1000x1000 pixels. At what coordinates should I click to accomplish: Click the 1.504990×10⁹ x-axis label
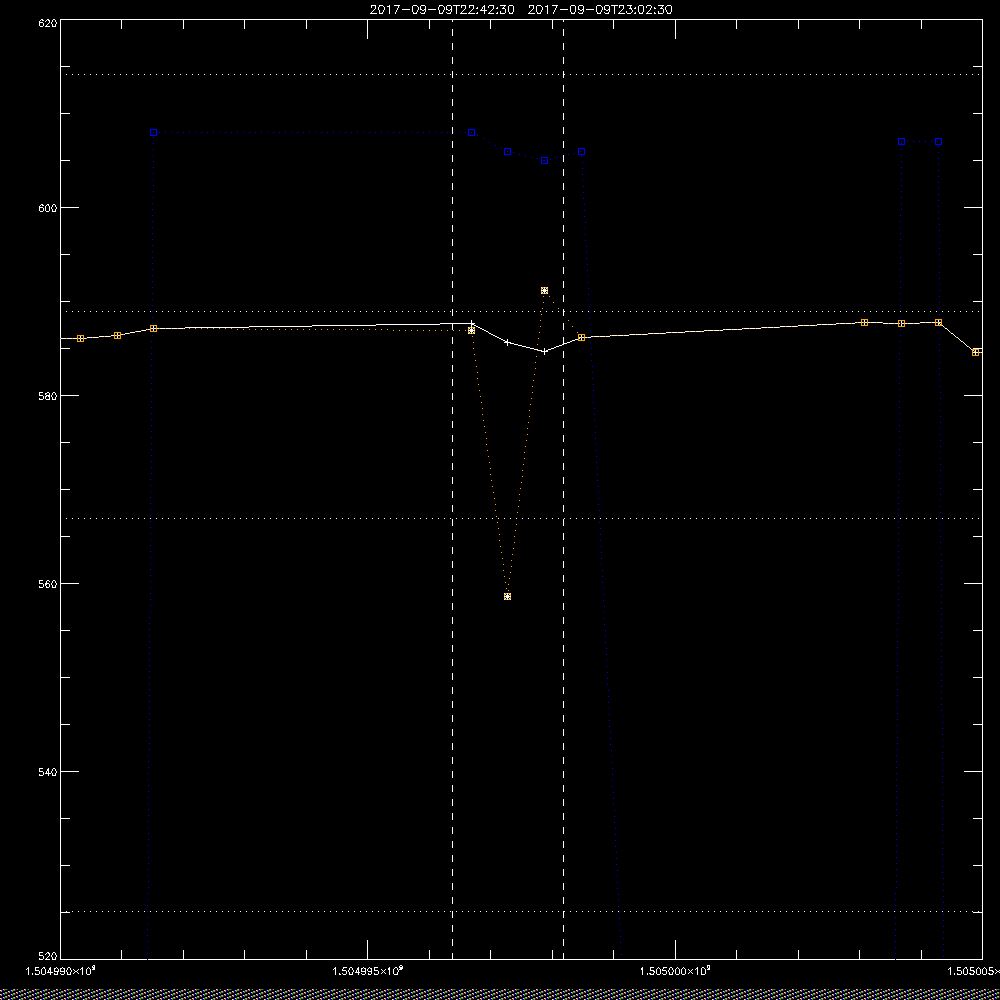pyautogui.click(x=60, y=971)
